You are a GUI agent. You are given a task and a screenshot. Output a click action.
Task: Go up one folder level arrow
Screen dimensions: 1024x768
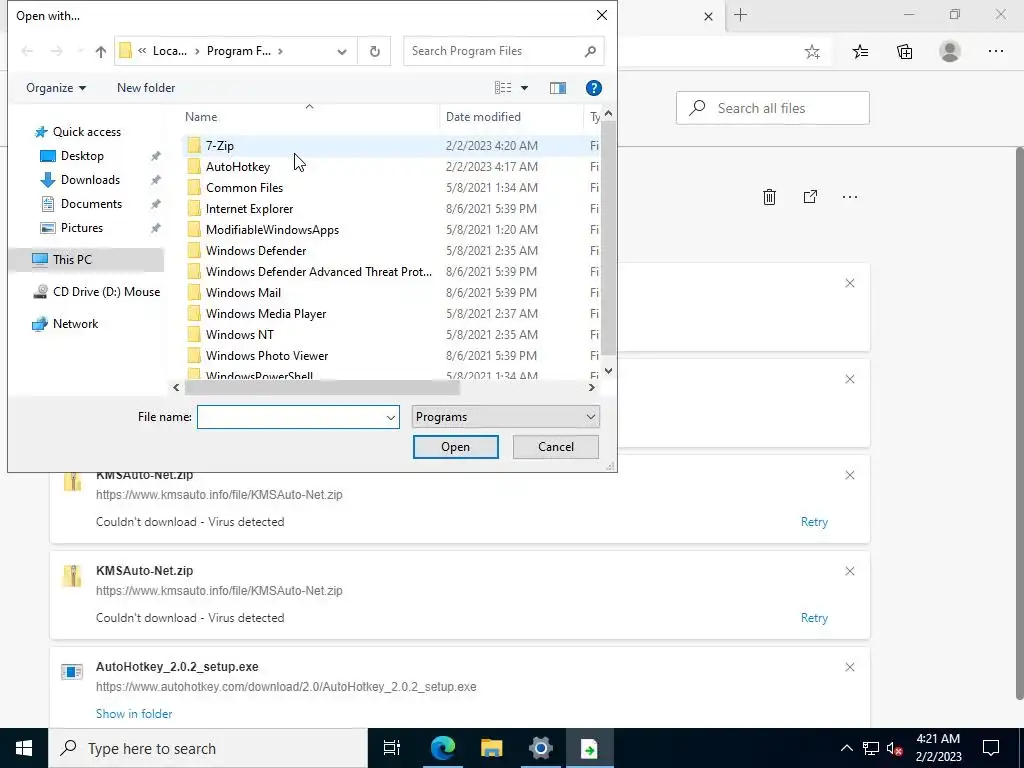[101, 52]
